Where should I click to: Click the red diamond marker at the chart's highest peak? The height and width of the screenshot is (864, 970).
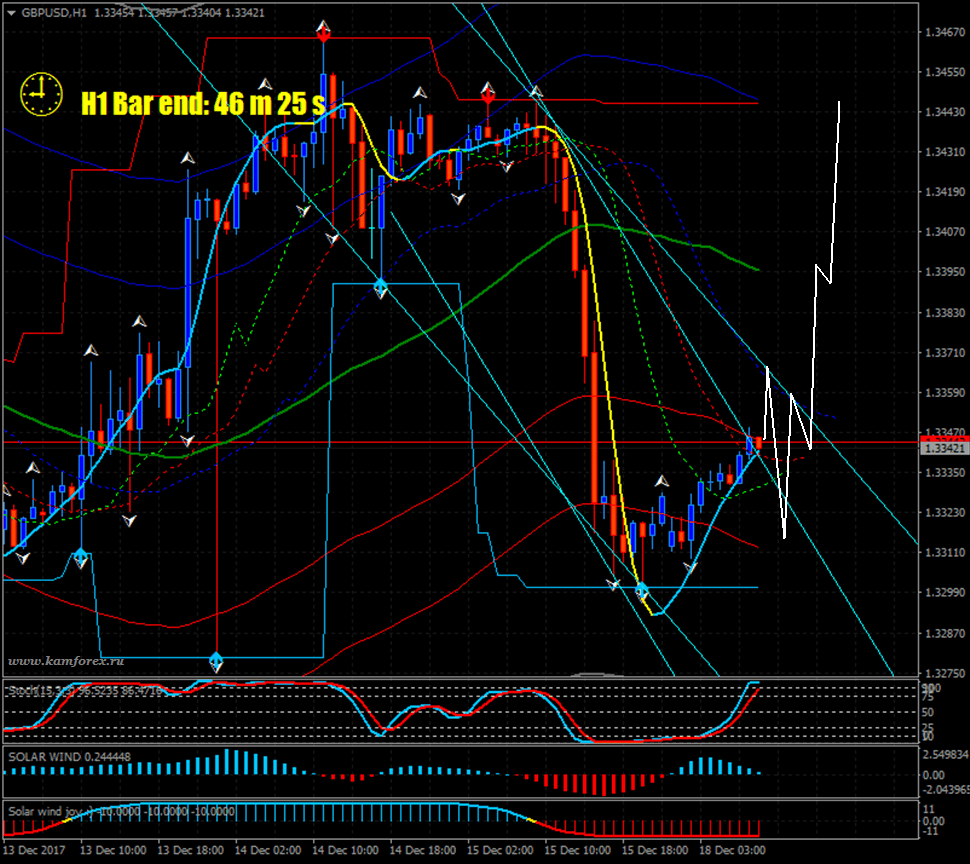point(324,36)
